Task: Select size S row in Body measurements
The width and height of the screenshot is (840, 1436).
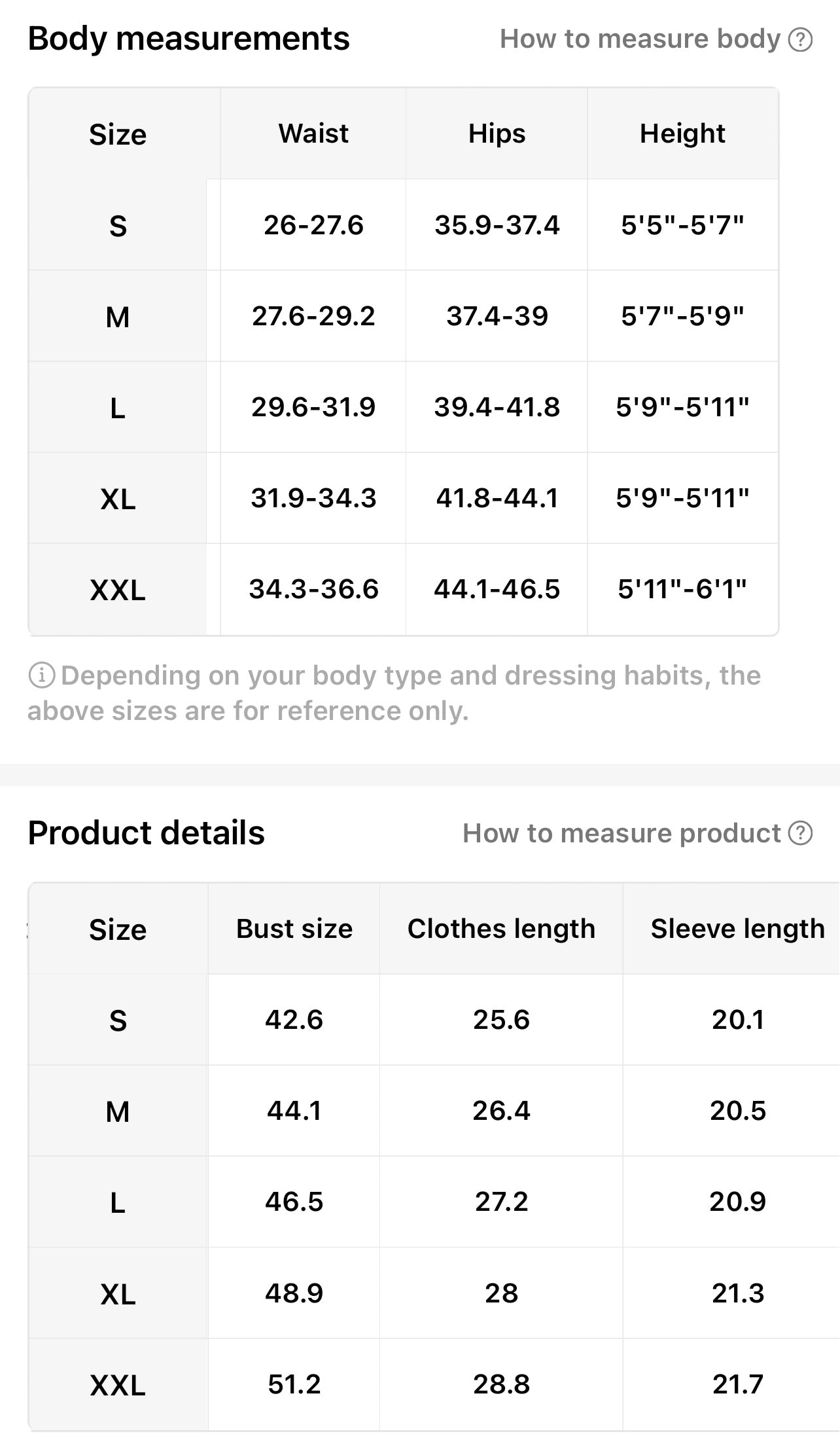Action: pyautogui.click(x=404, y=225)
